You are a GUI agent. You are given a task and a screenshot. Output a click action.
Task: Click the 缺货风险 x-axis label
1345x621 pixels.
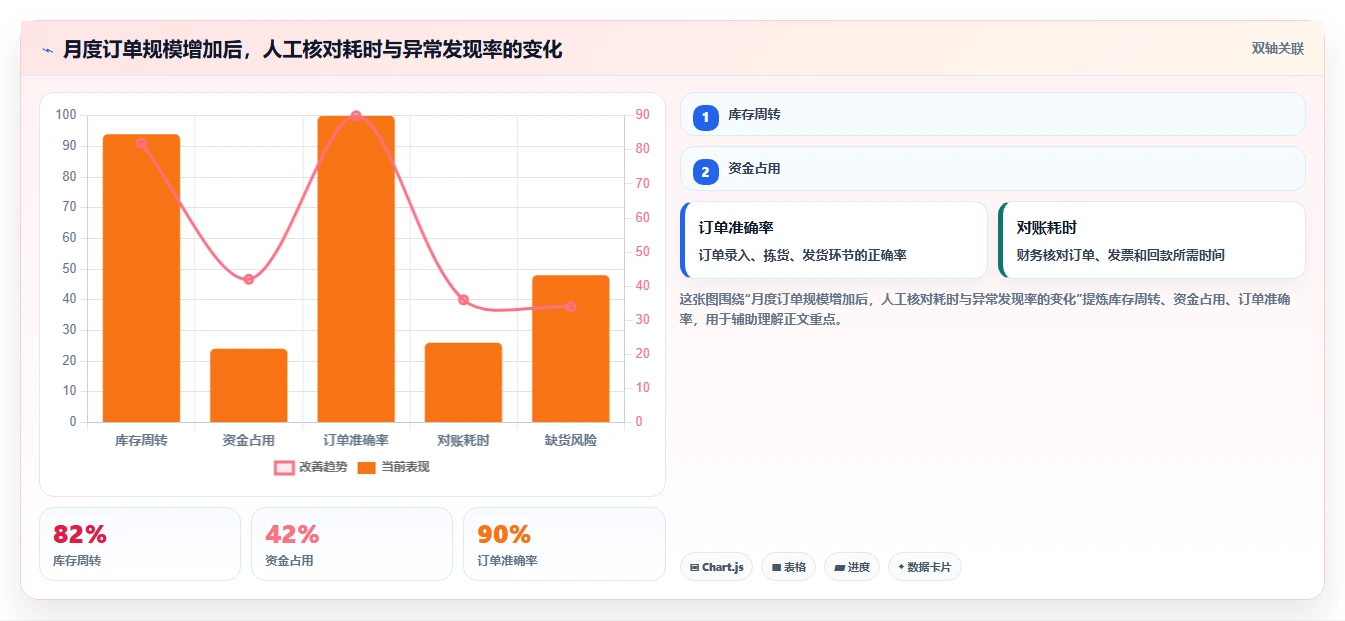point(570,440)
